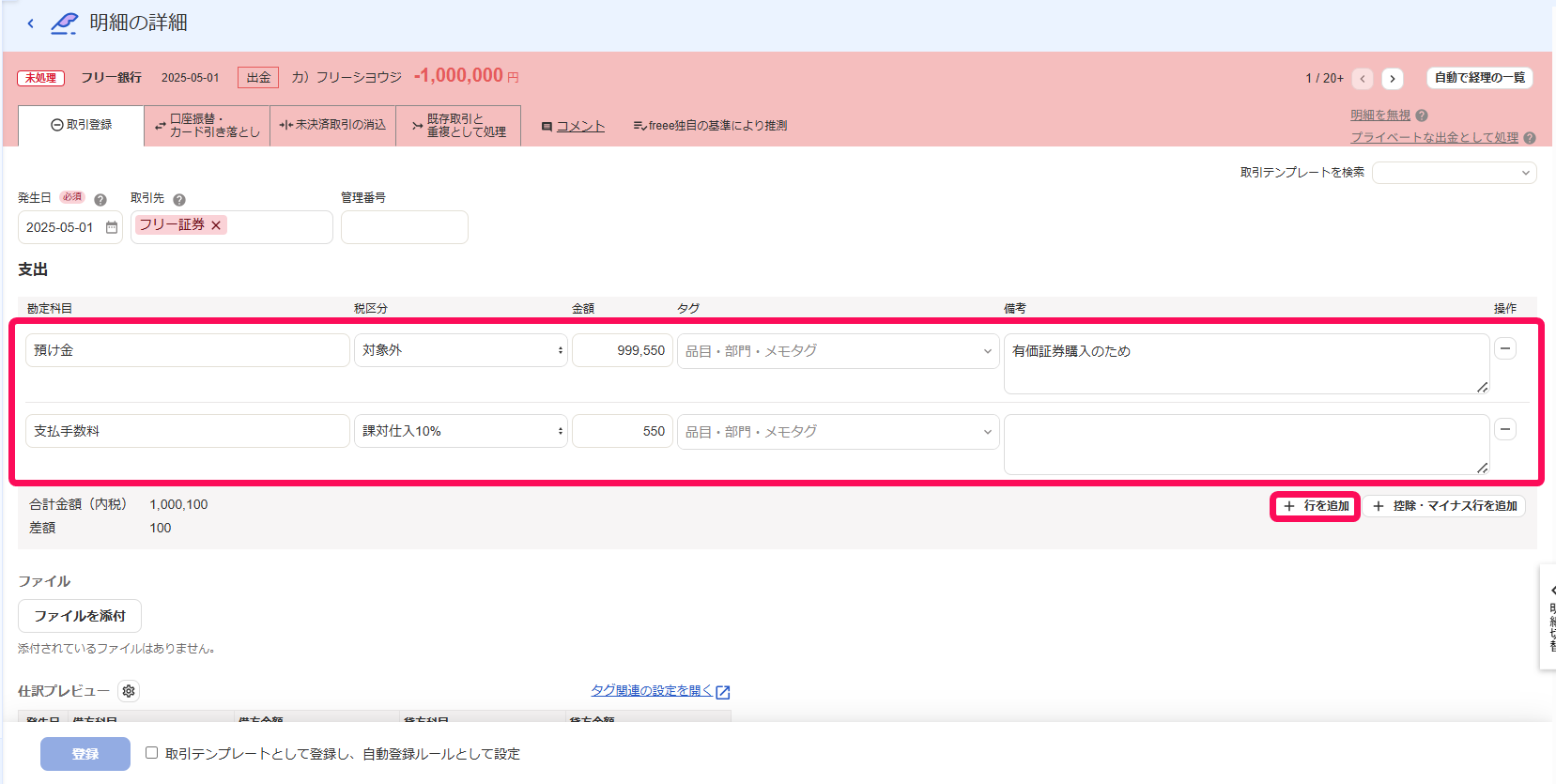Go to the next statement item
Viewport: 1556px width, 784px height.
(x=1393, y=79)
